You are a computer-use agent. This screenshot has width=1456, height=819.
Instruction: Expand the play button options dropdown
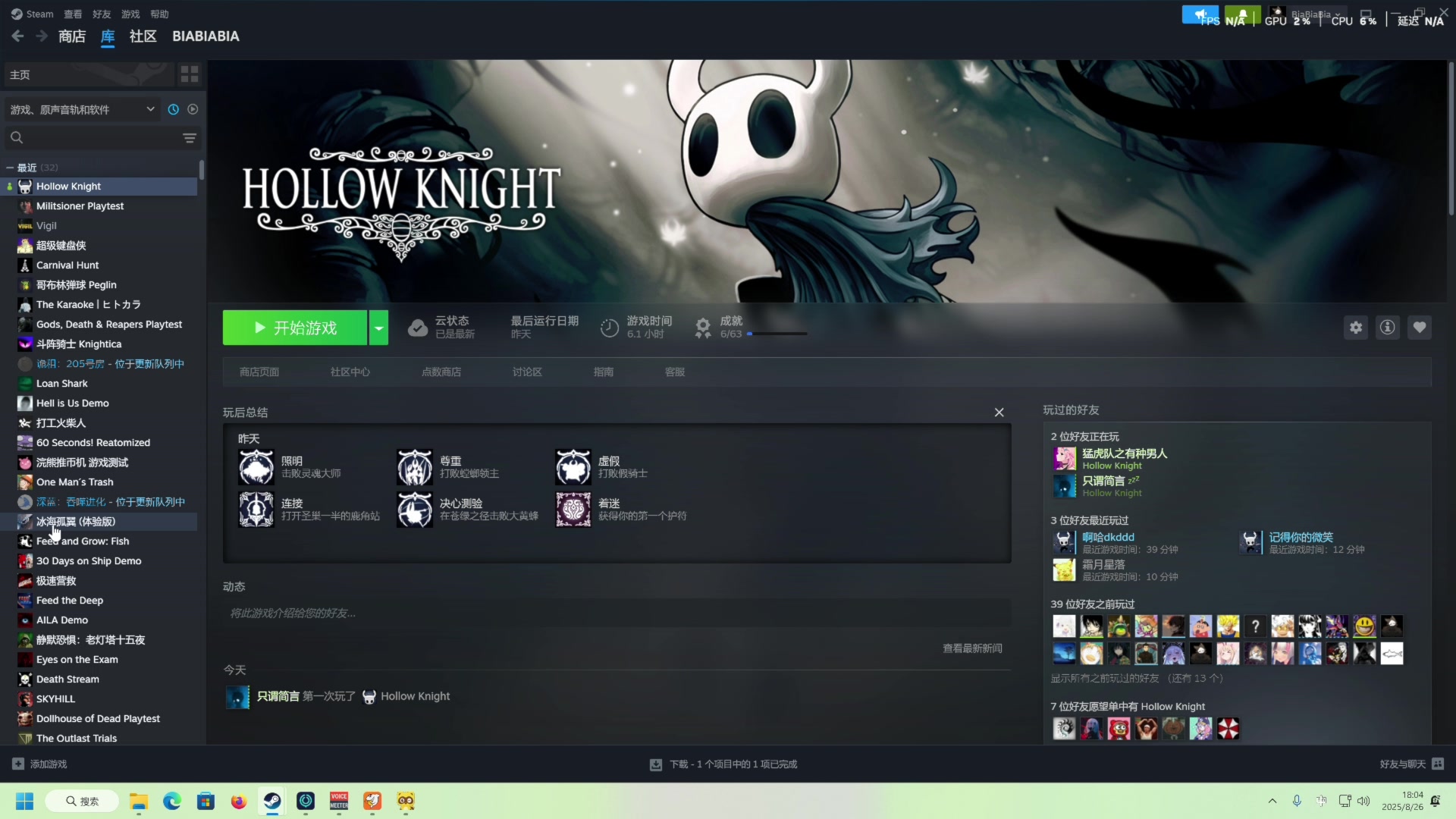pos(378,328)
